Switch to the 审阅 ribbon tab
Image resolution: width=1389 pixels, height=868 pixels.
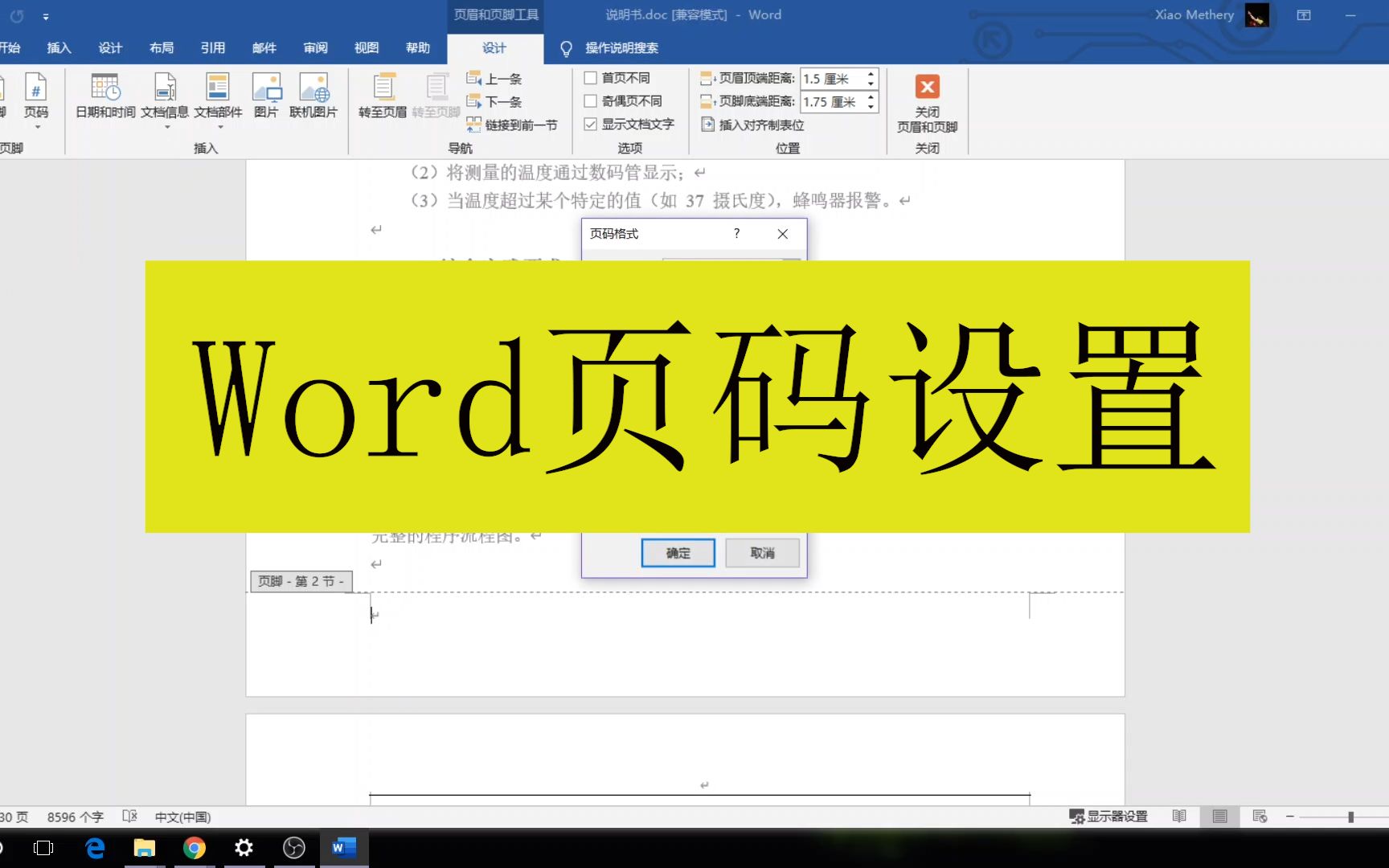pyautogui.click(x=315, y=47)
